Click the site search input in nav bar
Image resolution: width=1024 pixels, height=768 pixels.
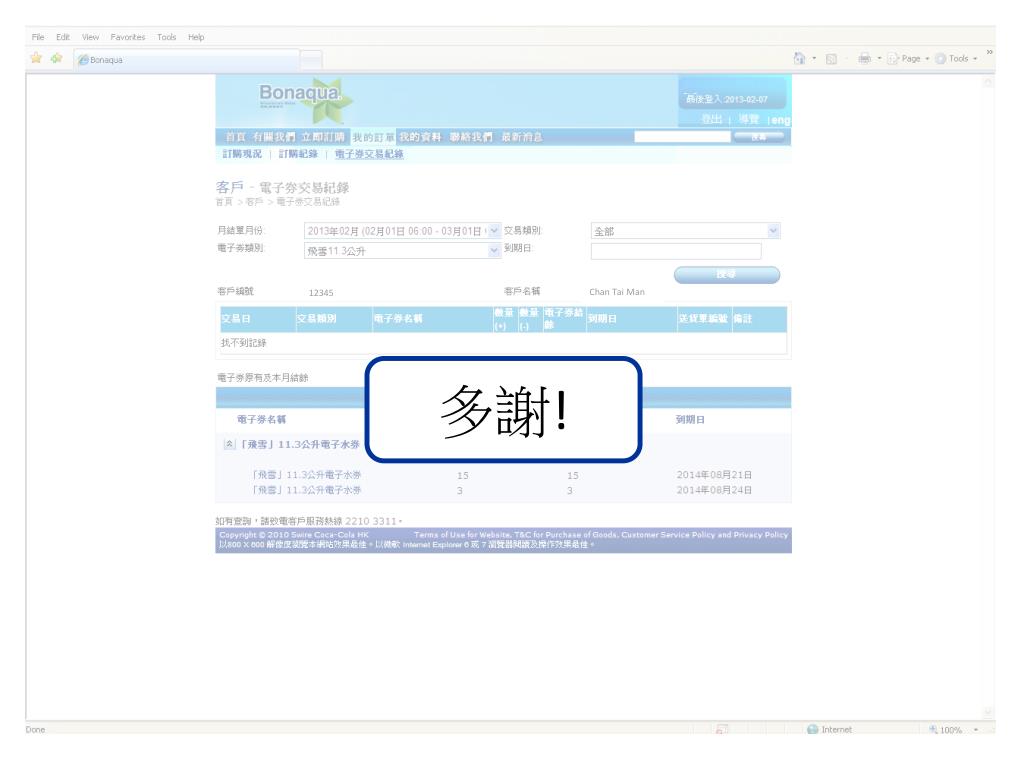[682, 137]
